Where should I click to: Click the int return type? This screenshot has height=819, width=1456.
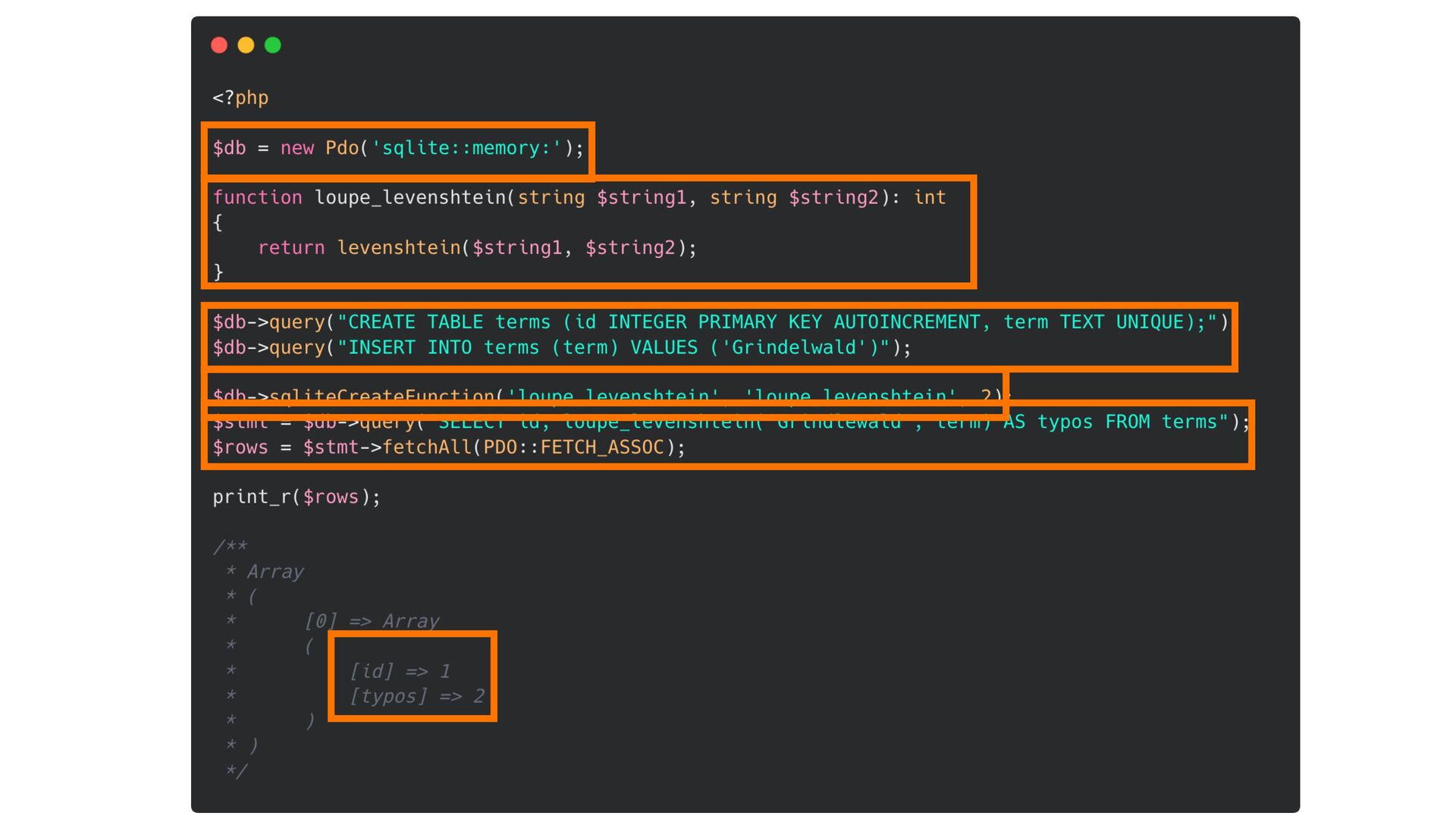tap(930, 197)
